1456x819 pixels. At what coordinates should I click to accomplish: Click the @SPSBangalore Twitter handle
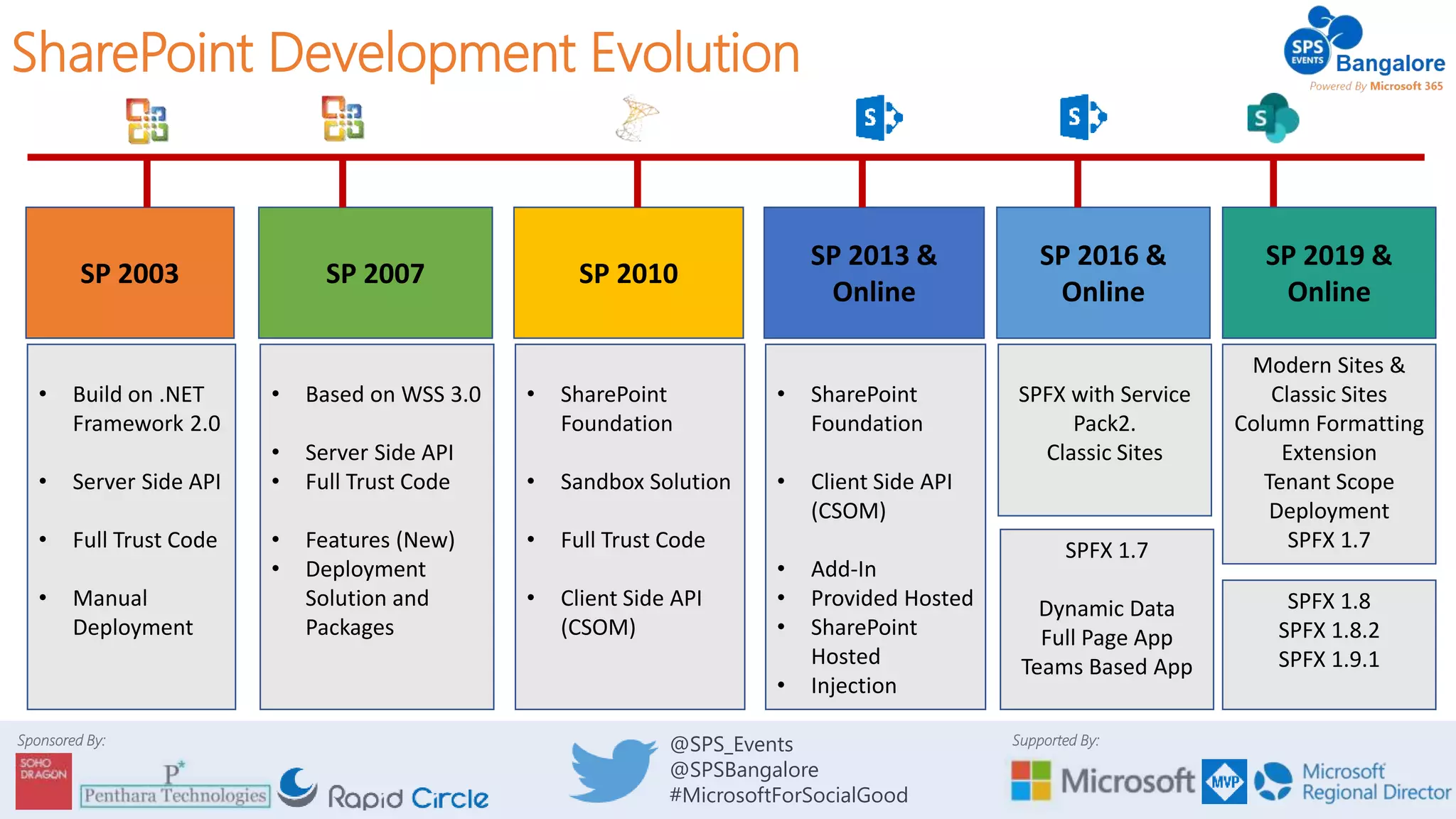(744, 770)
